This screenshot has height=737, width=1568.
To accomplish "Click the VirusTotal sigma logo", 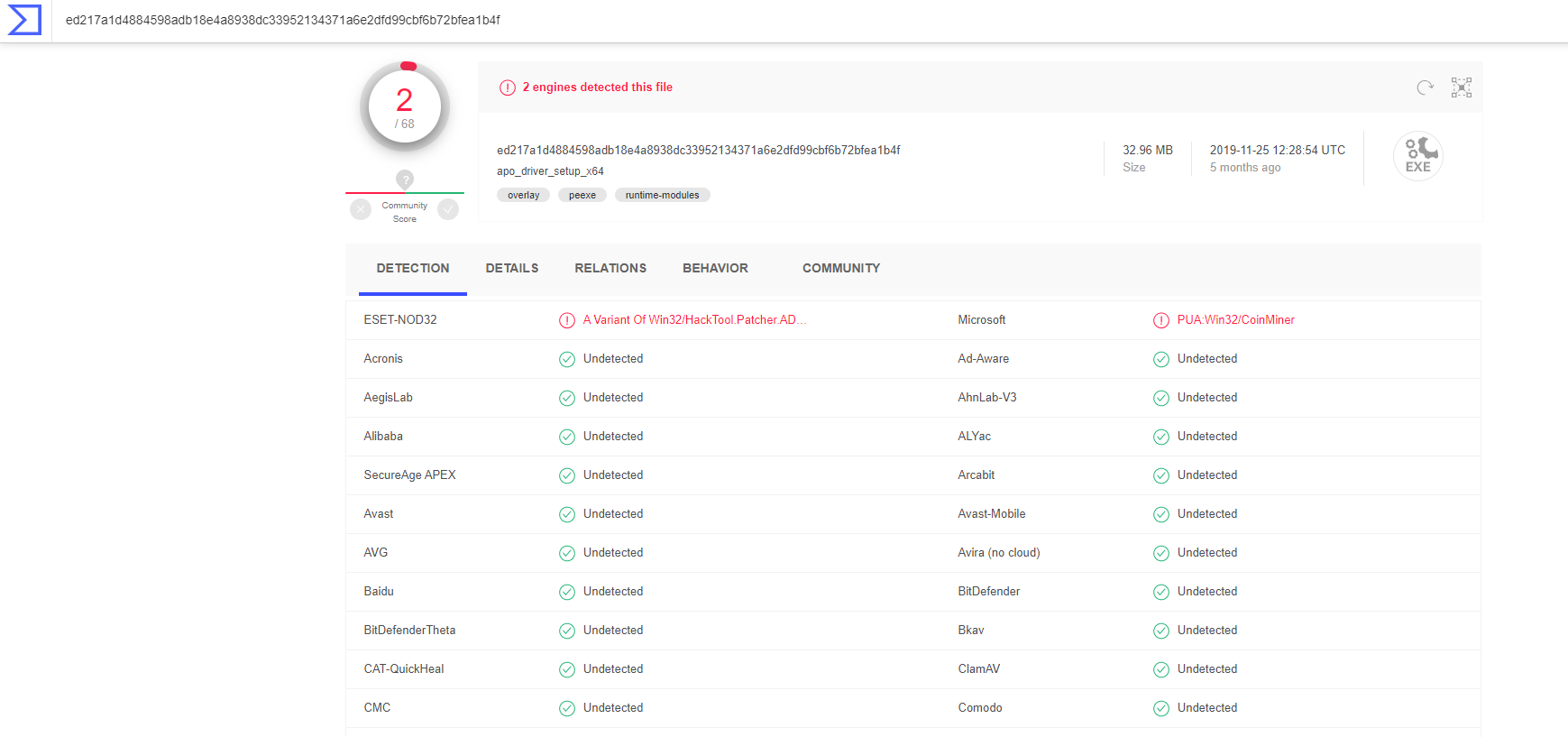I will point(24,20).
